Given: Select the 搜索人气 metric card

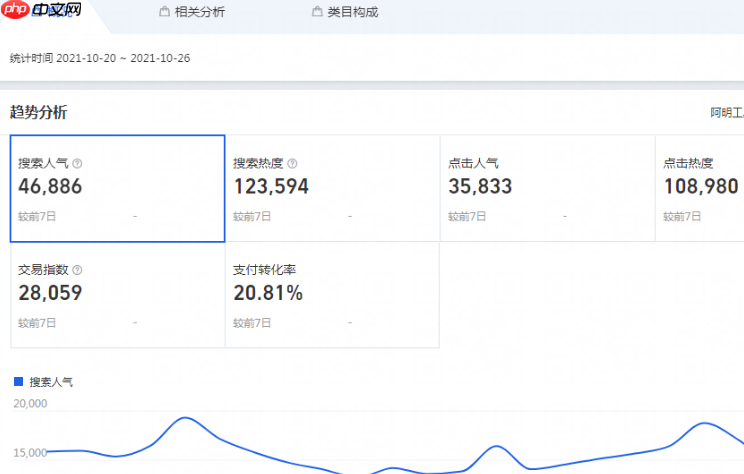Looking at the screenshot, I should pos(117,188).
